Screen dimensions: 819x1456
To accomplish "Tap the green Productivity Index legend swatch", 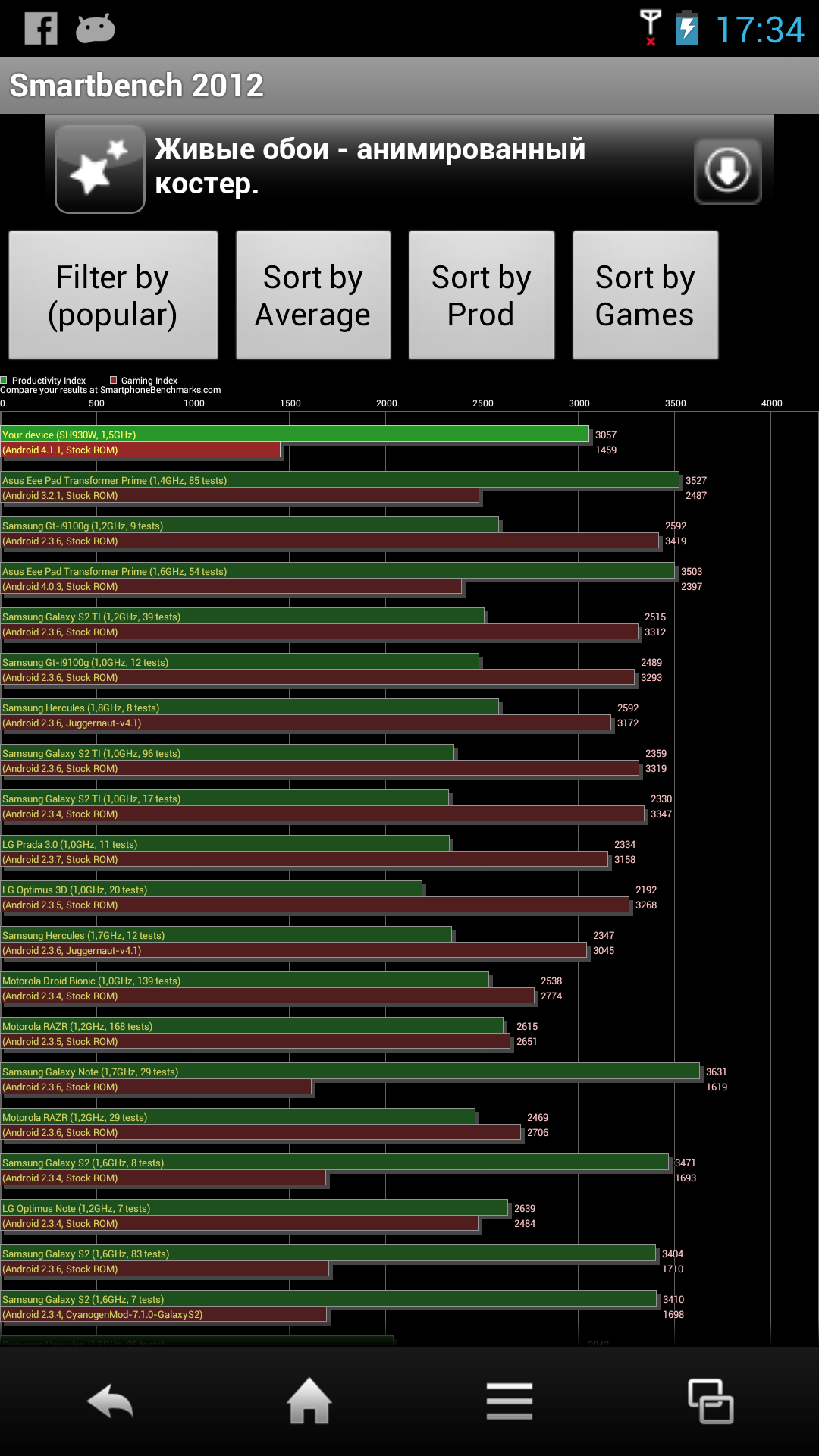I will (x=4, y=380).
